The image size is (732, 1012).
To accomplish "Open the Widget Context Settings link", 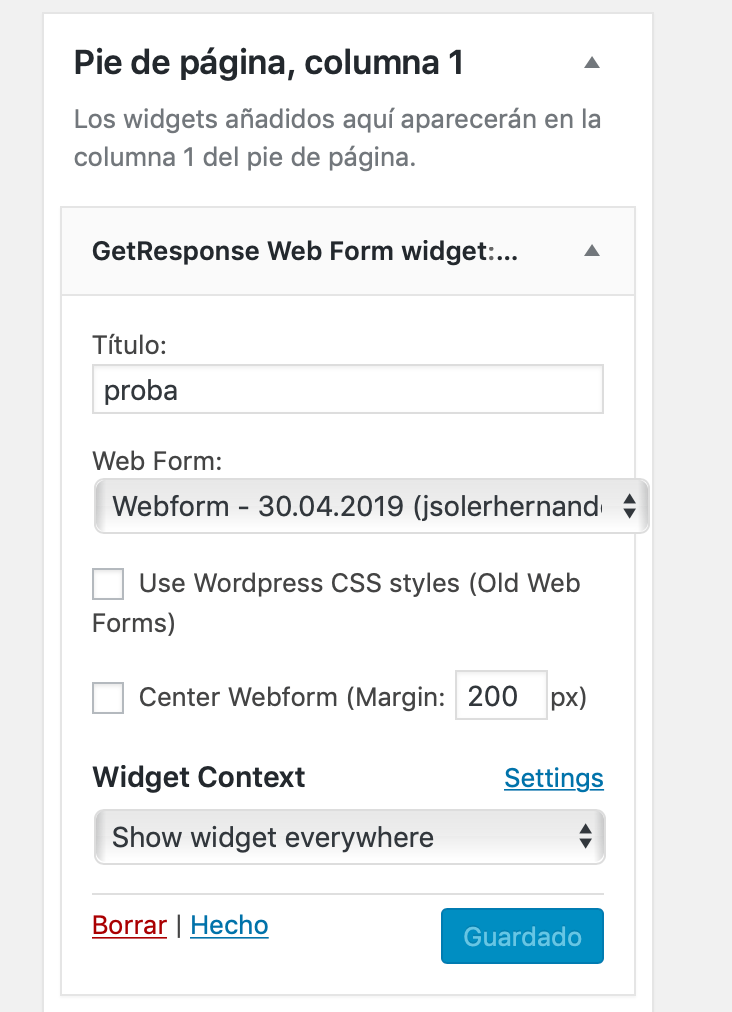I will (x=554, y=778).
